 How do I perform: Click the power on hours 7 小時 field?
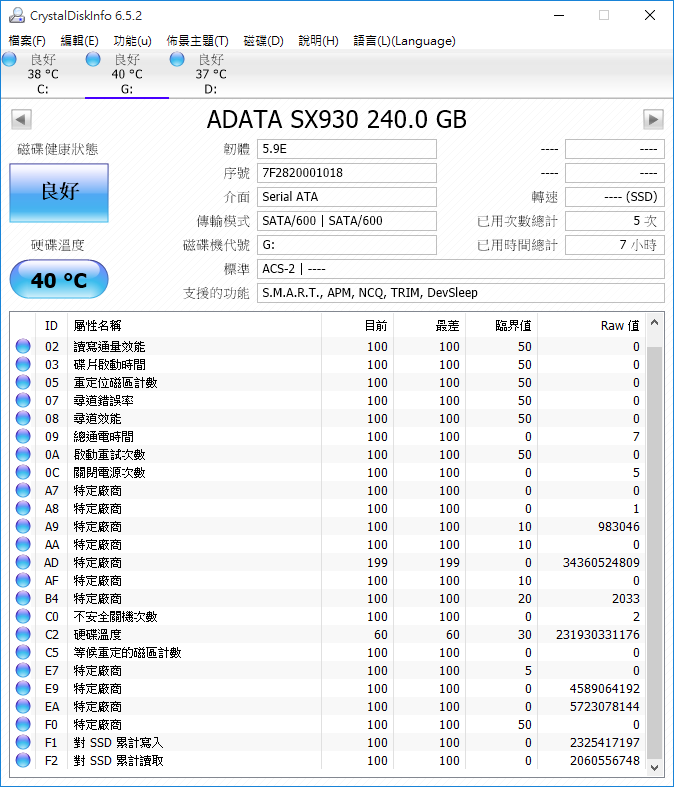tap(615, 245)
